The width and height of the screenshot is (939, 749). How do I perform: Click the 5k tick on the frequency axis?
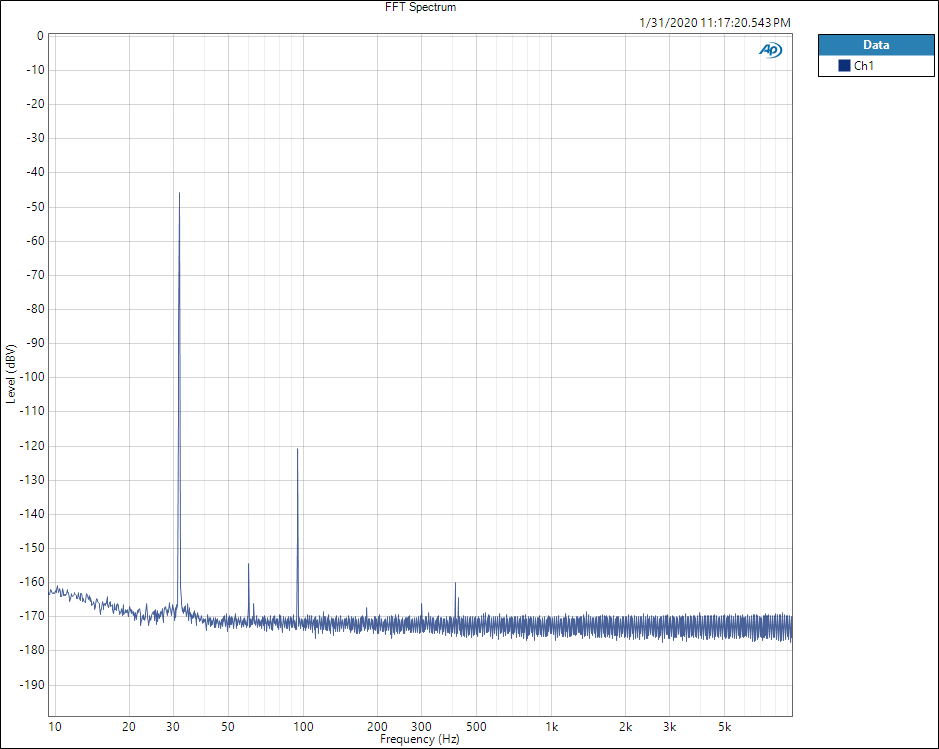click(x=725, y=727)
